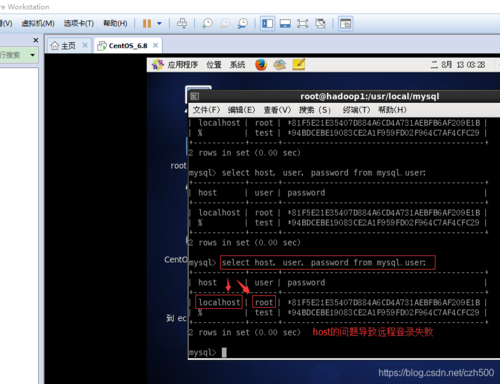Launch Firefox from the CentOS panel
The height and width of the screenshot is (384, 500).
pos(261,65)
